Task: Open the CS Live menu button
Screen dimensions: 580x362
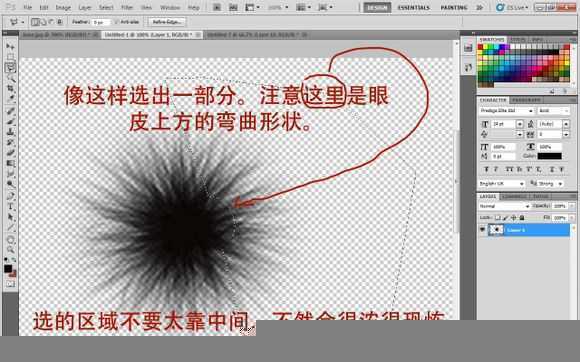Action: (513, 7)
